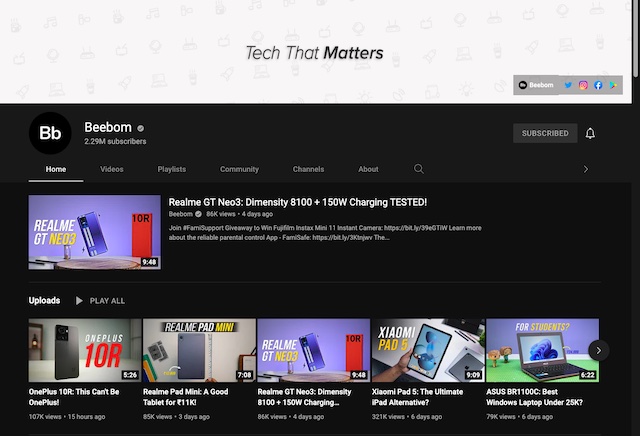Image resolution: width=640 pixels, height=436 pixels.
Task: Open the Twitter link in the banner
Action: [568, 85]
